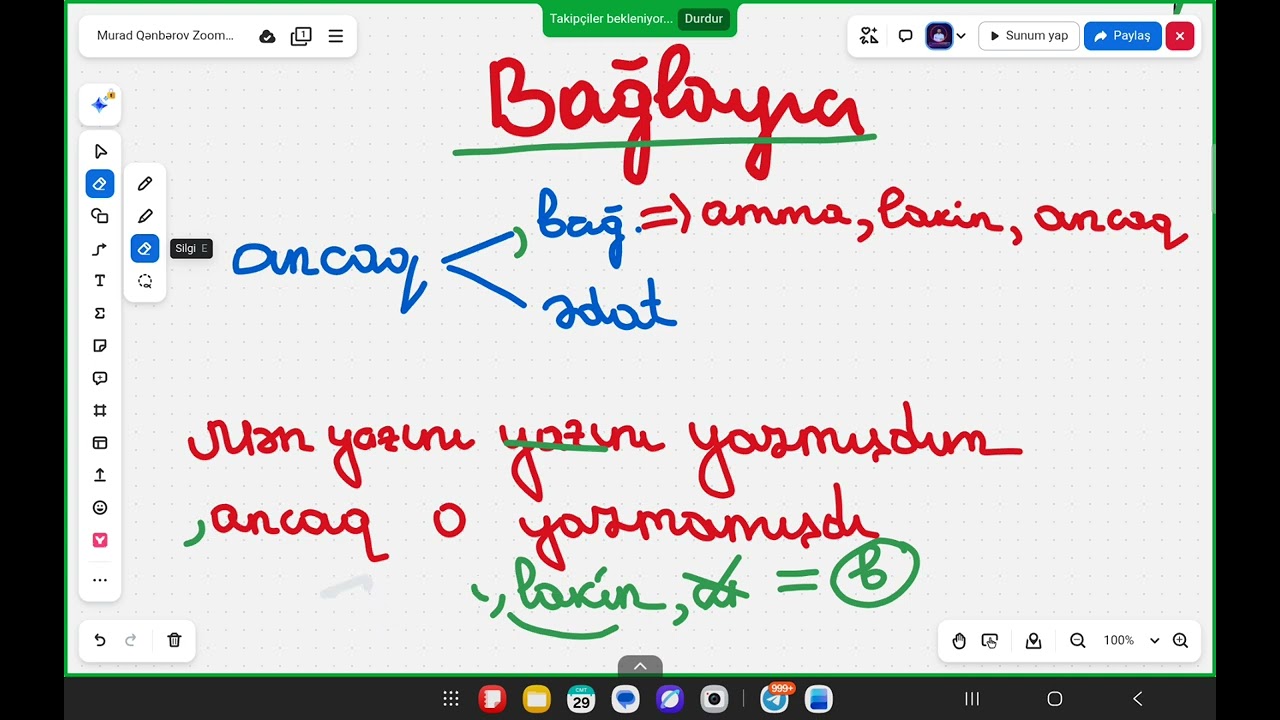This screenshot has height=720, width=1280.
Task: Open the hamburger menu
Action: pyautogui.click(x=336, y=36)
